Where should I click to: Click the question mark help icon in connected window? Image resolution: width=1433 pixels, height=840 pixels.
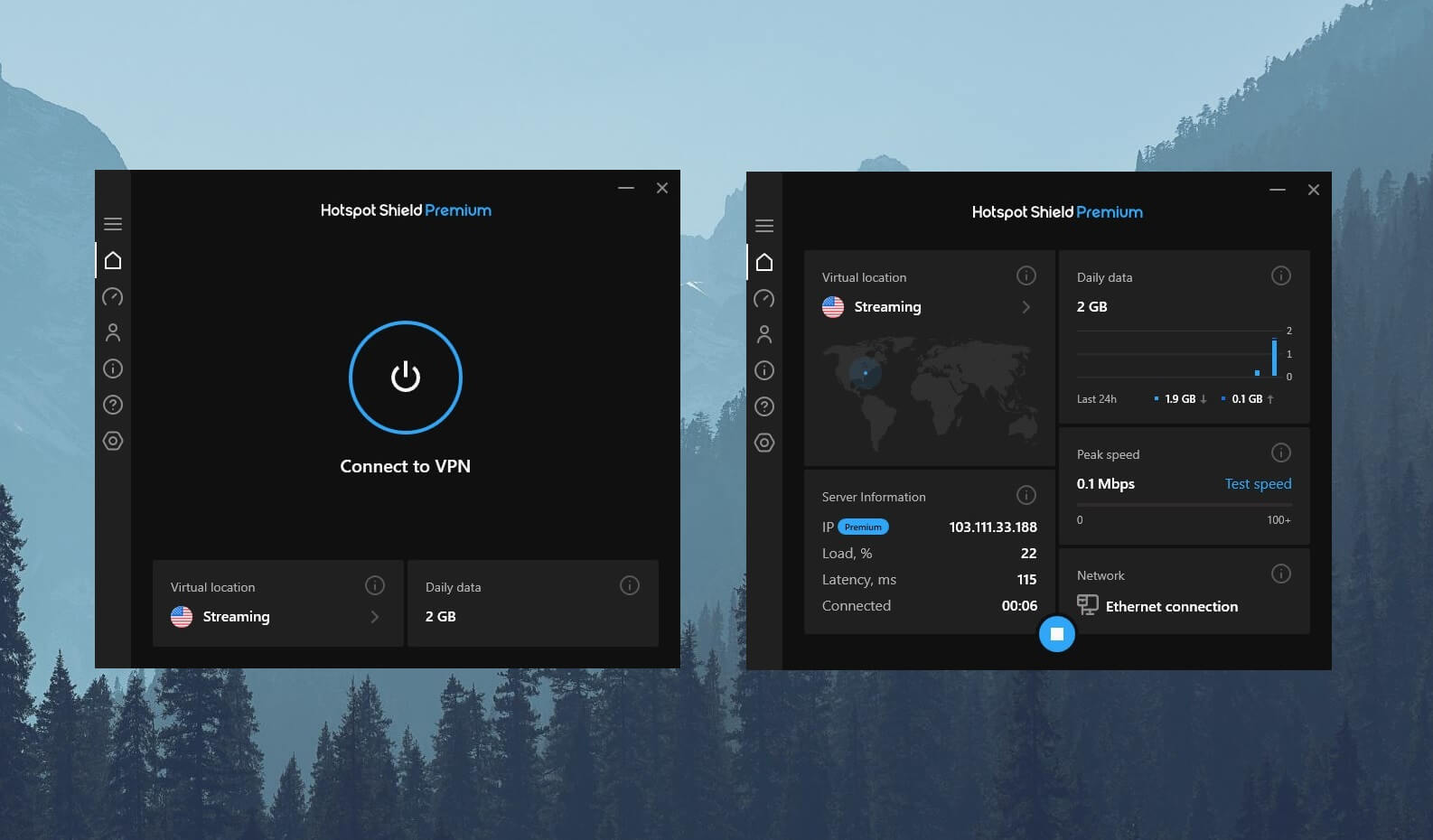coord(764,406)
